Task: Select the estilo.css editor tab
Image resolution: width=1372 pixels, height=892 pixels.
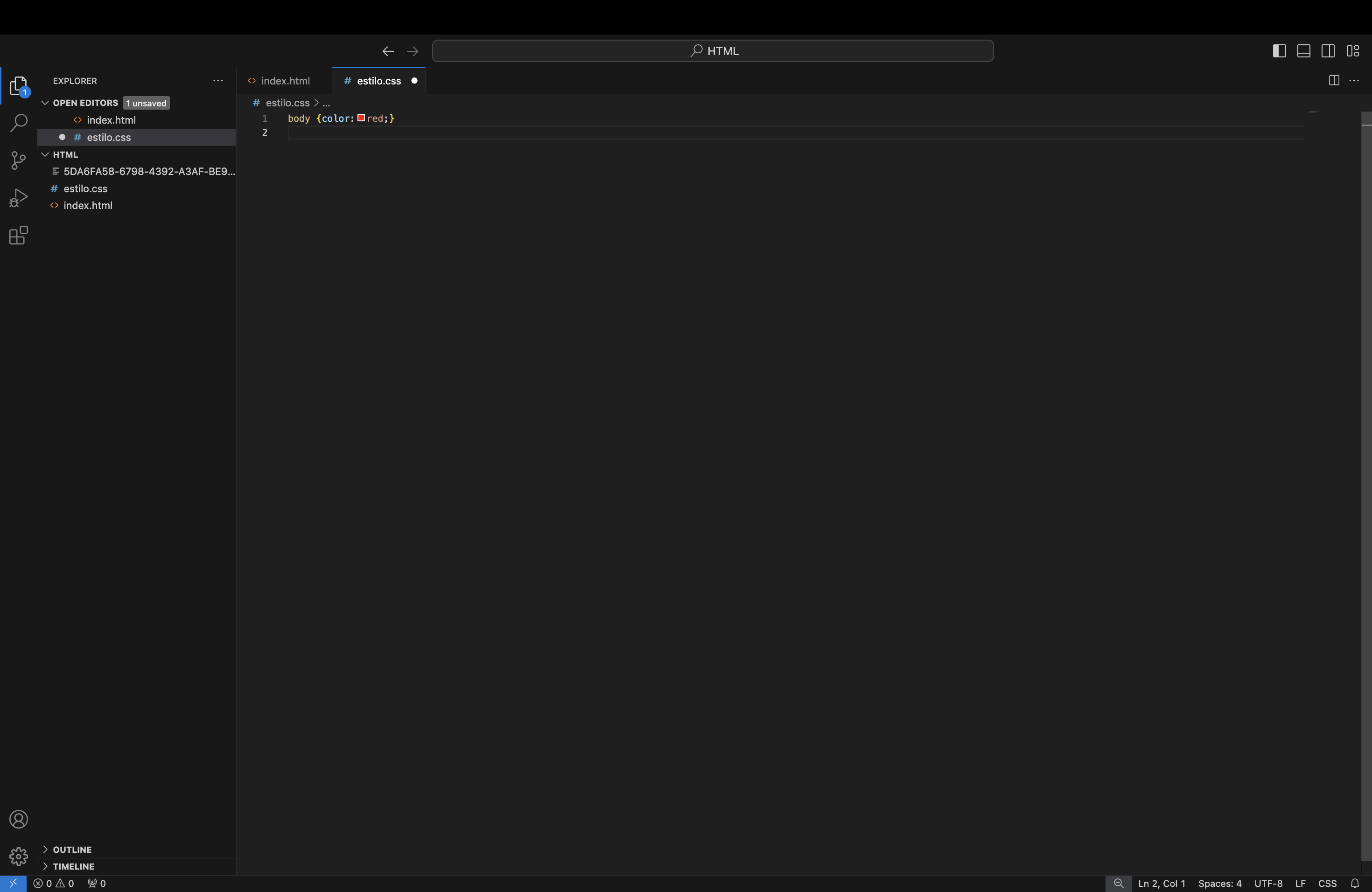Action: coord(379,81)
